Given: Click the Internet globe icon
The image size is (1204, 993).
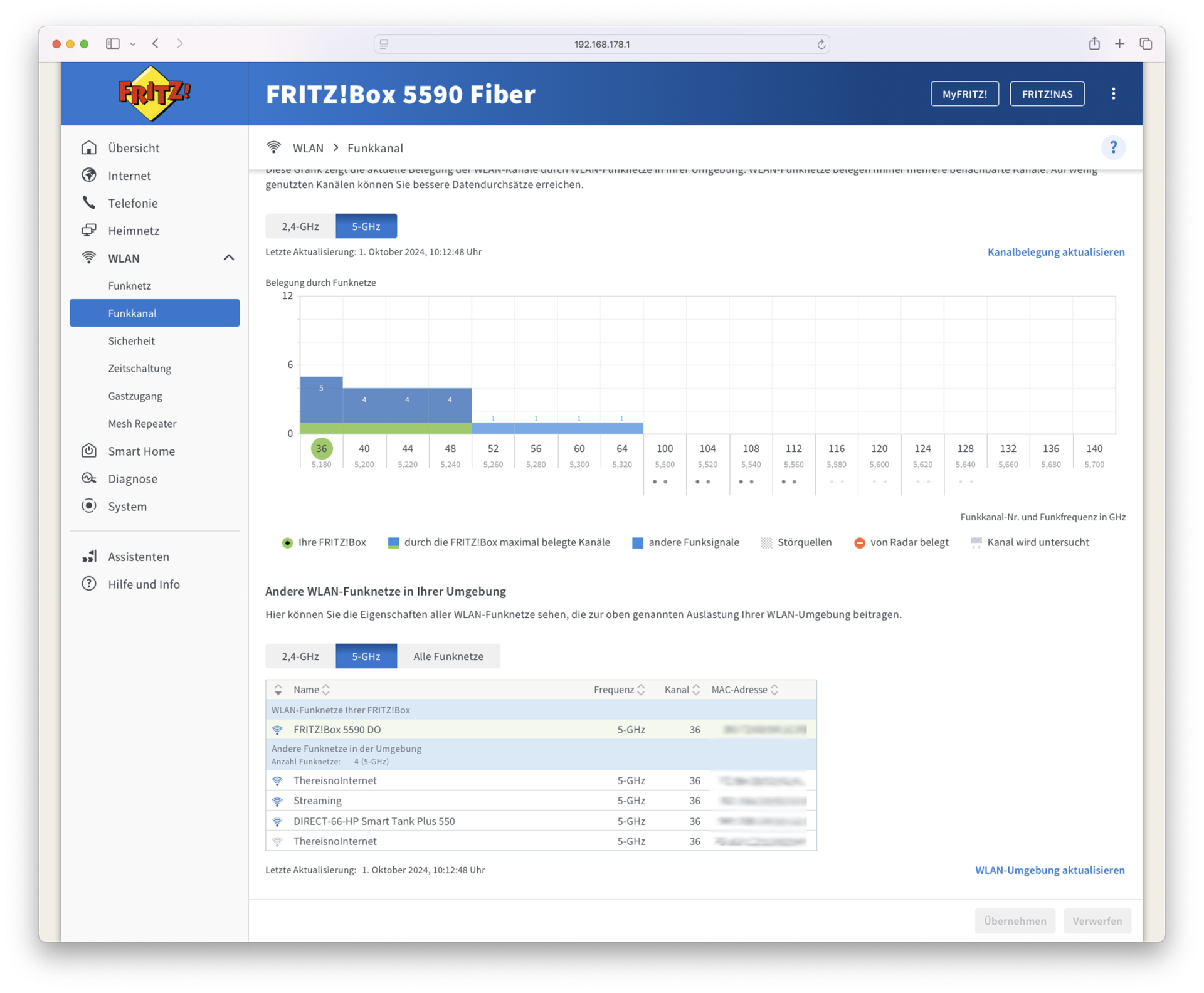Looking at the screenshot, I should [x=89, y=175].
